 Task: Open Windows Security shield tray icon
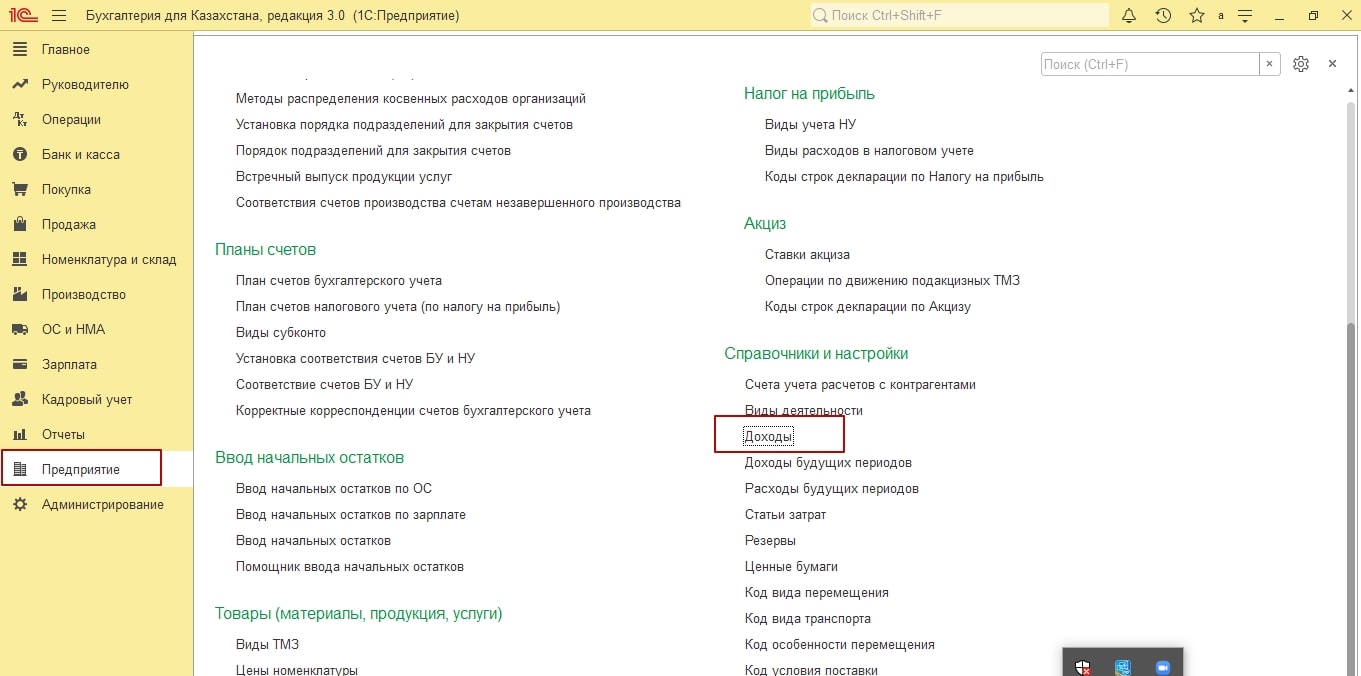[x=1083, y=667]
